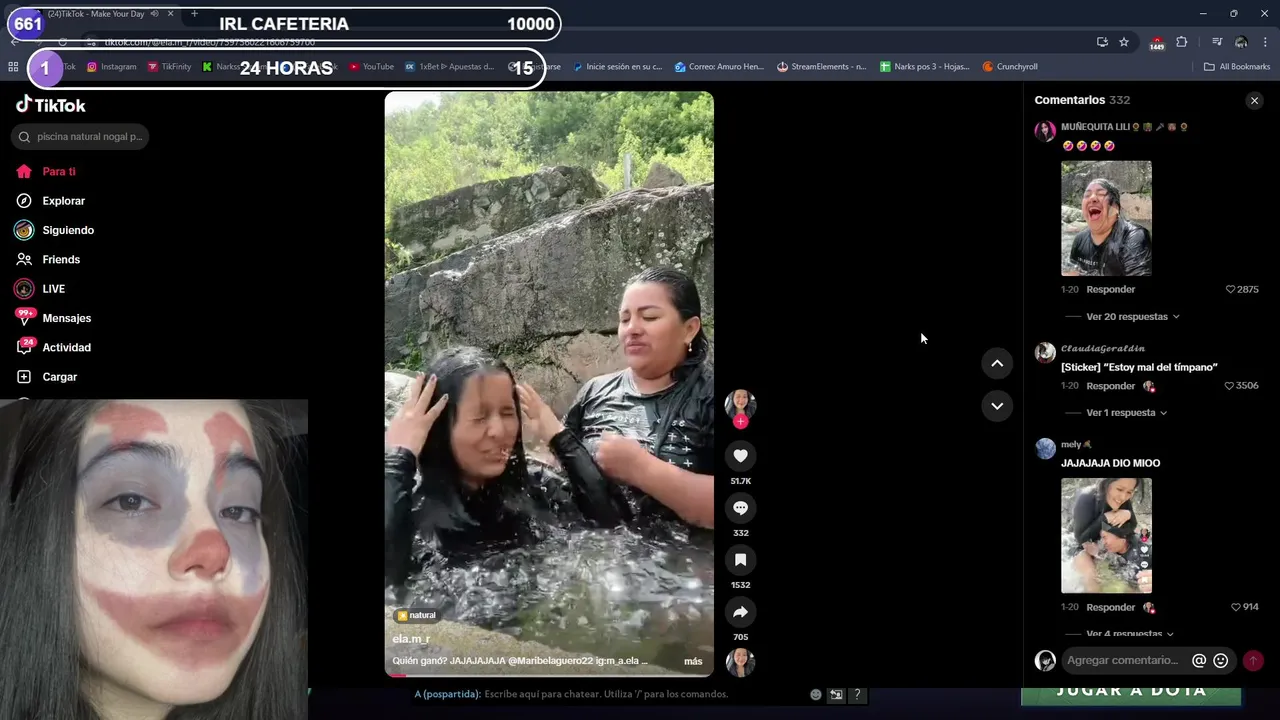Open the Friends section
The image size is (1280, 720).
click(48, 260)
